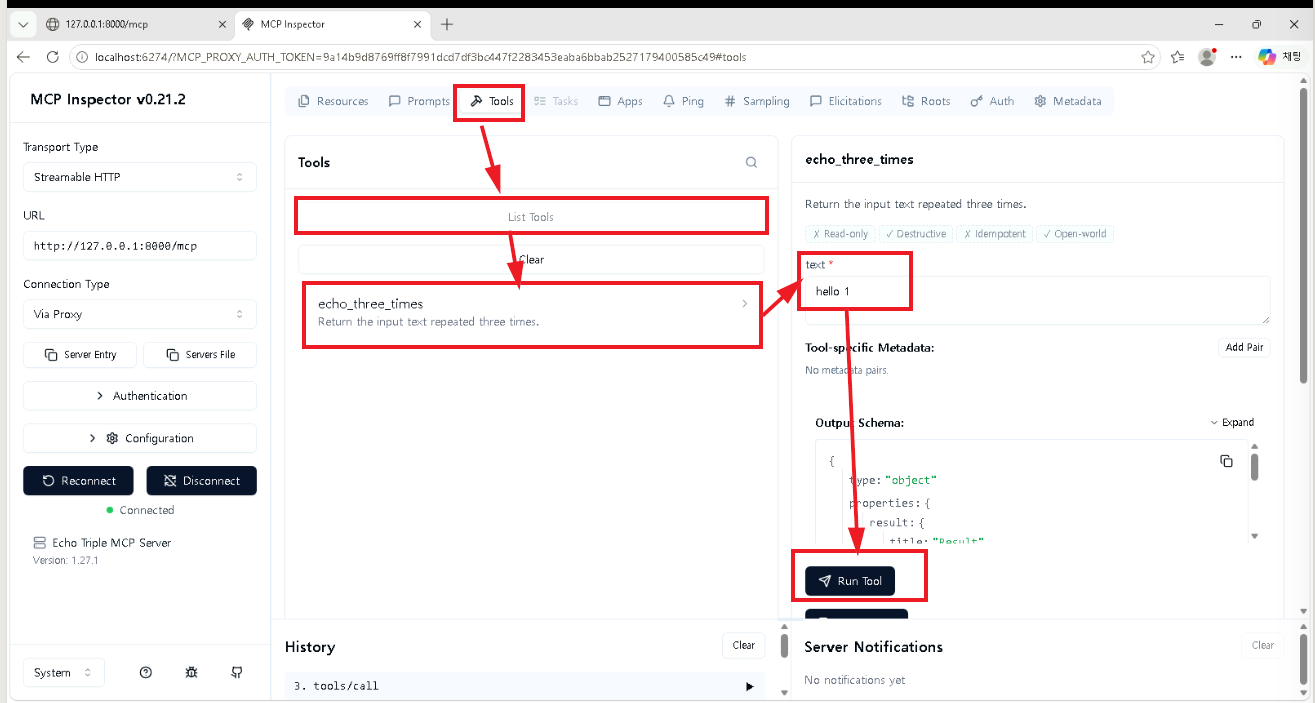Clear the History panel

tap(743, 645)
